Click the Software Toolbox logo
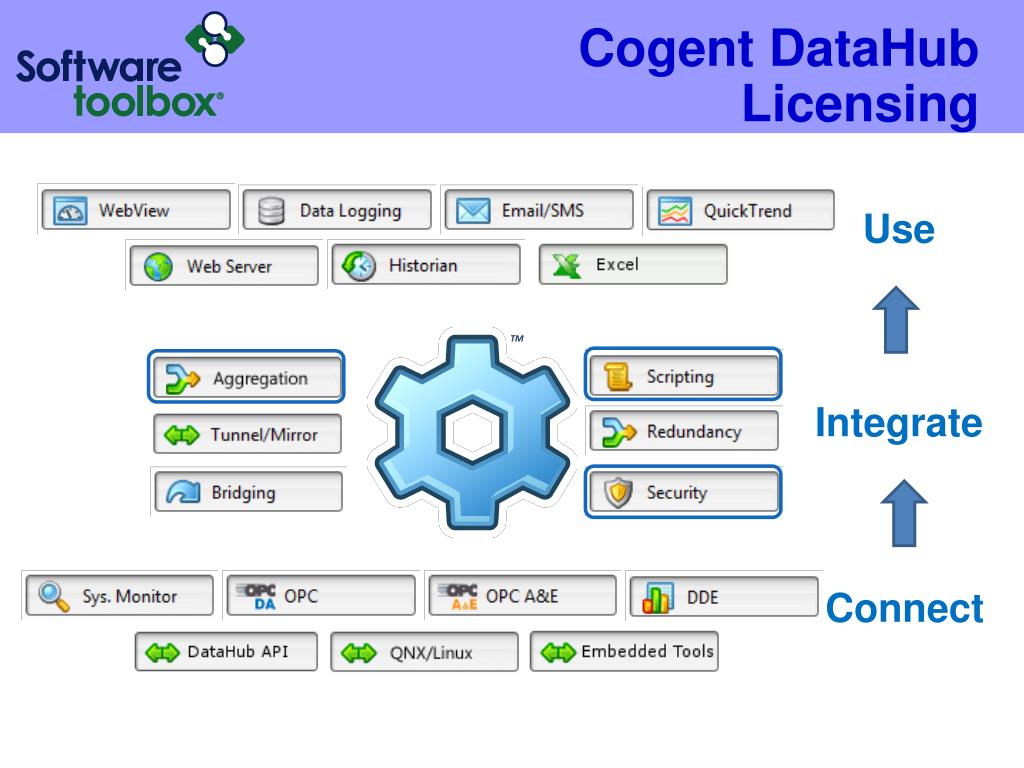This screenshot has width=1024, height=768. (130, 65)
